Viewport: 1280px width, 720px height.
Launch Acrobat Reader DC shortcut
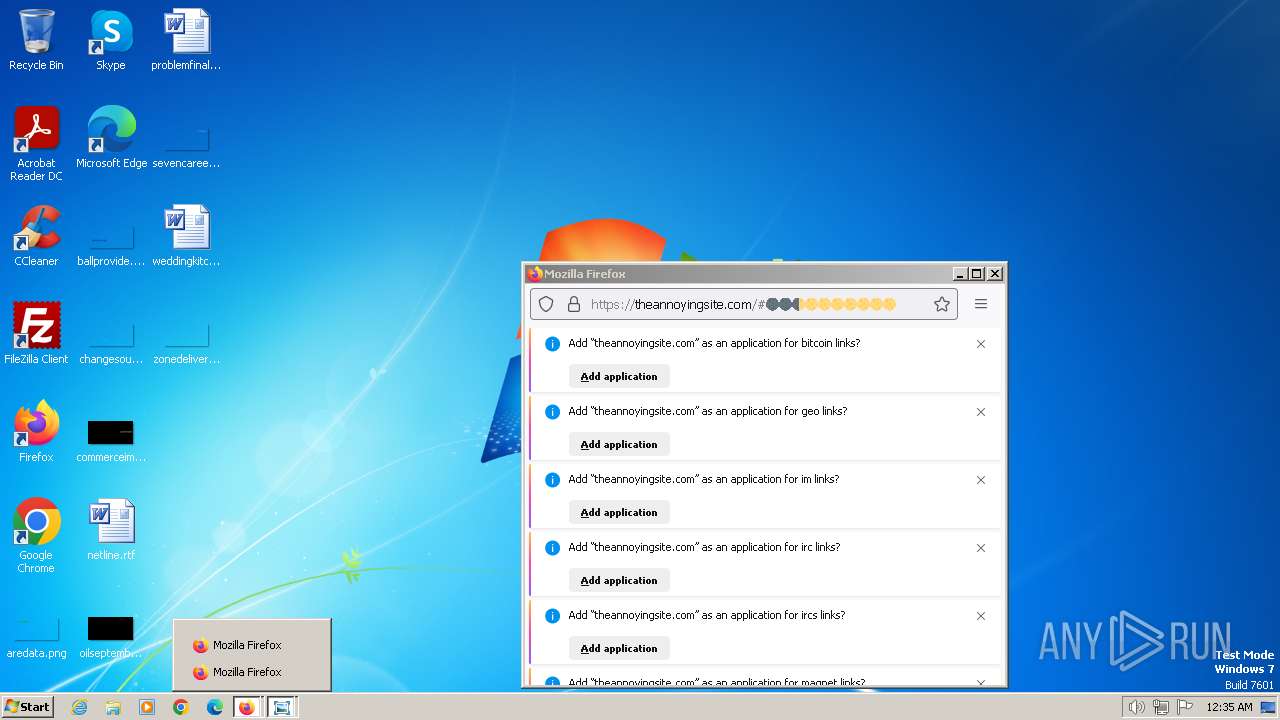36,143
